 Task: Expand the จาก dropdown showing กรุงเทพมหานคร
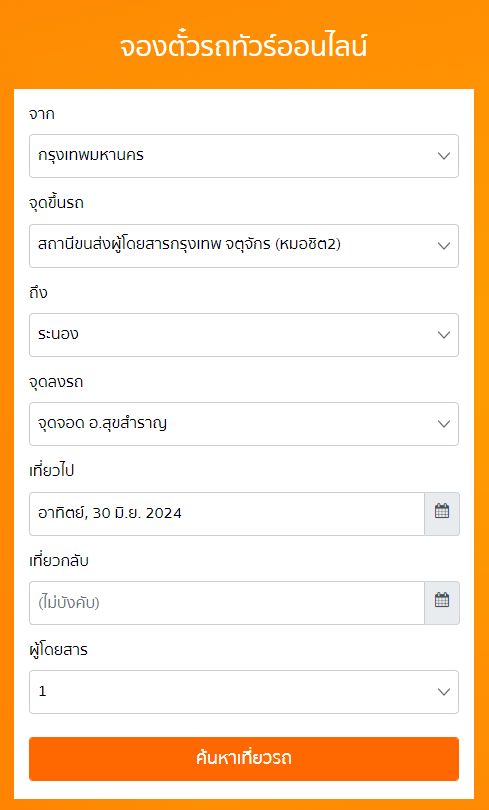click(x=244, y=156)
